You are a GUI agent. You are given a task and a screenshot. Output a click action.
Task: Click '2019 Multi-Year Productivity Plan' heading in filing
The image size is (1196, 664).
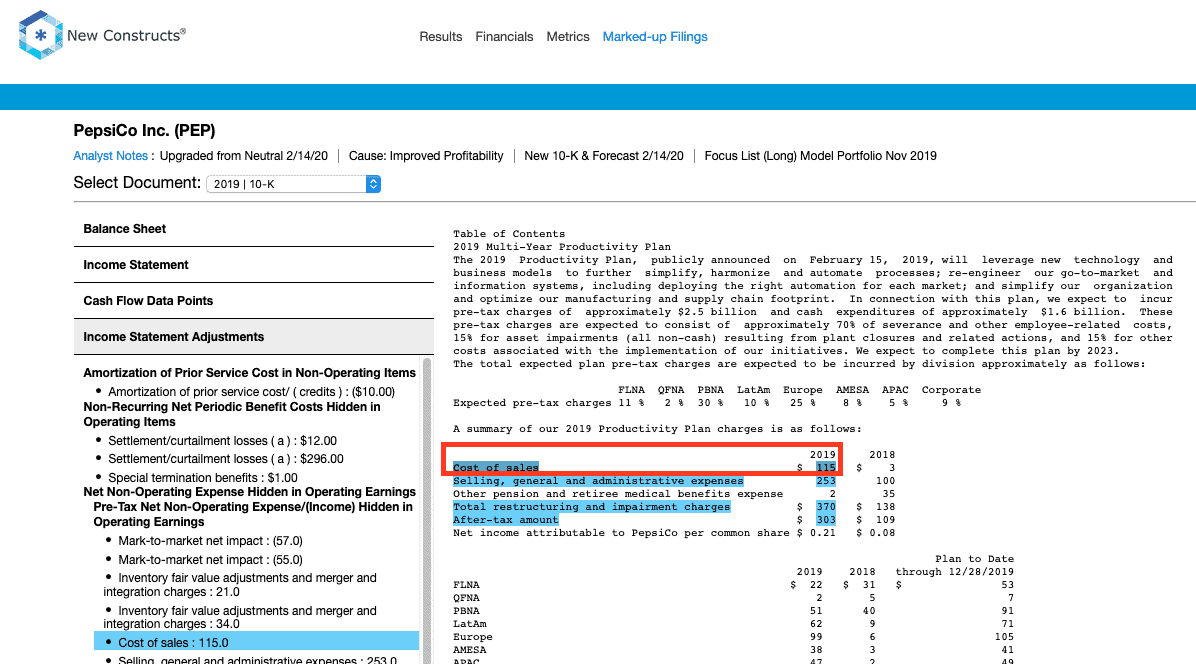coord(562,247)
